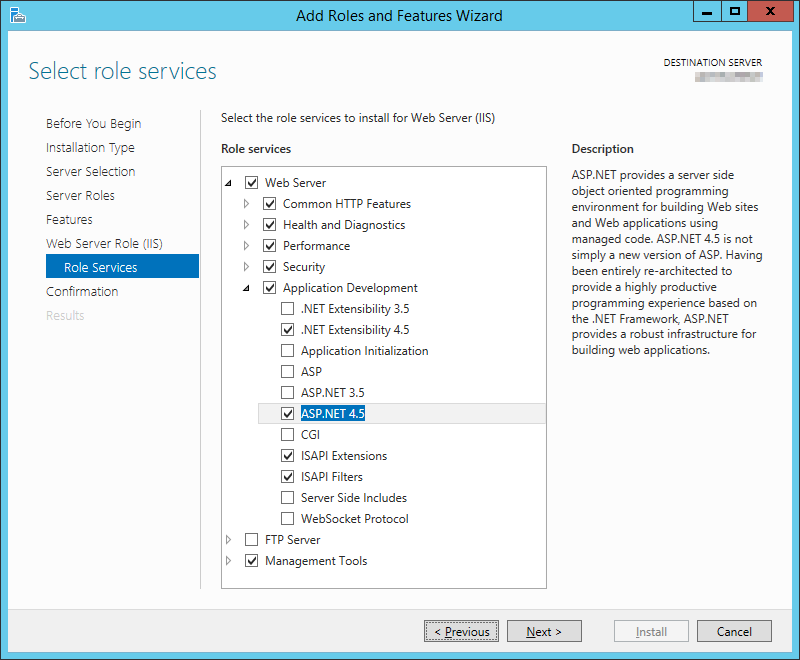
Task: Cancel the wizard
Action: pos(734,631)
